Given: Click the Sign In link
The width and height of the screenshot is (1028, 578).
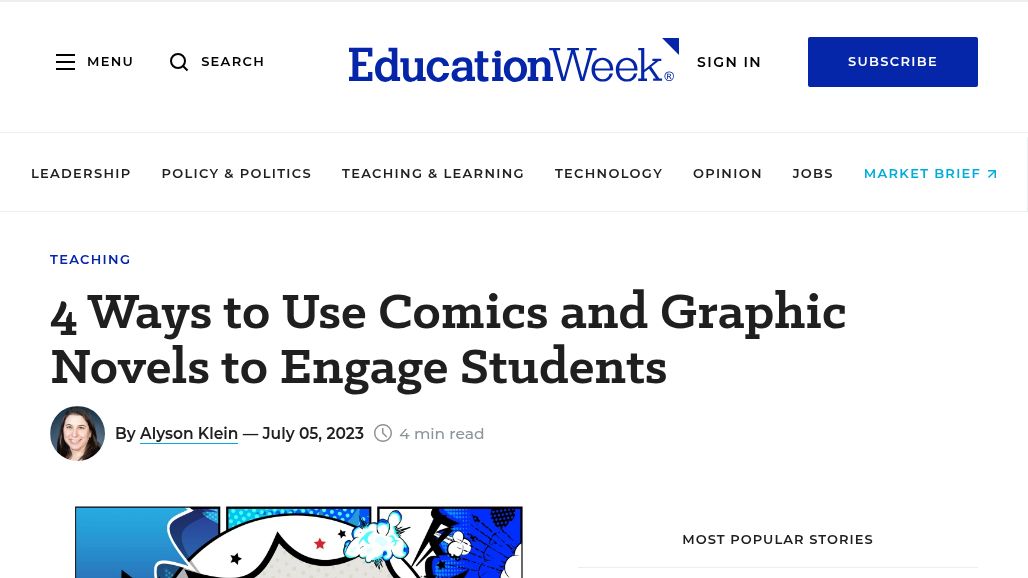Looking at the screenshot, I should (x=729, y=62).
